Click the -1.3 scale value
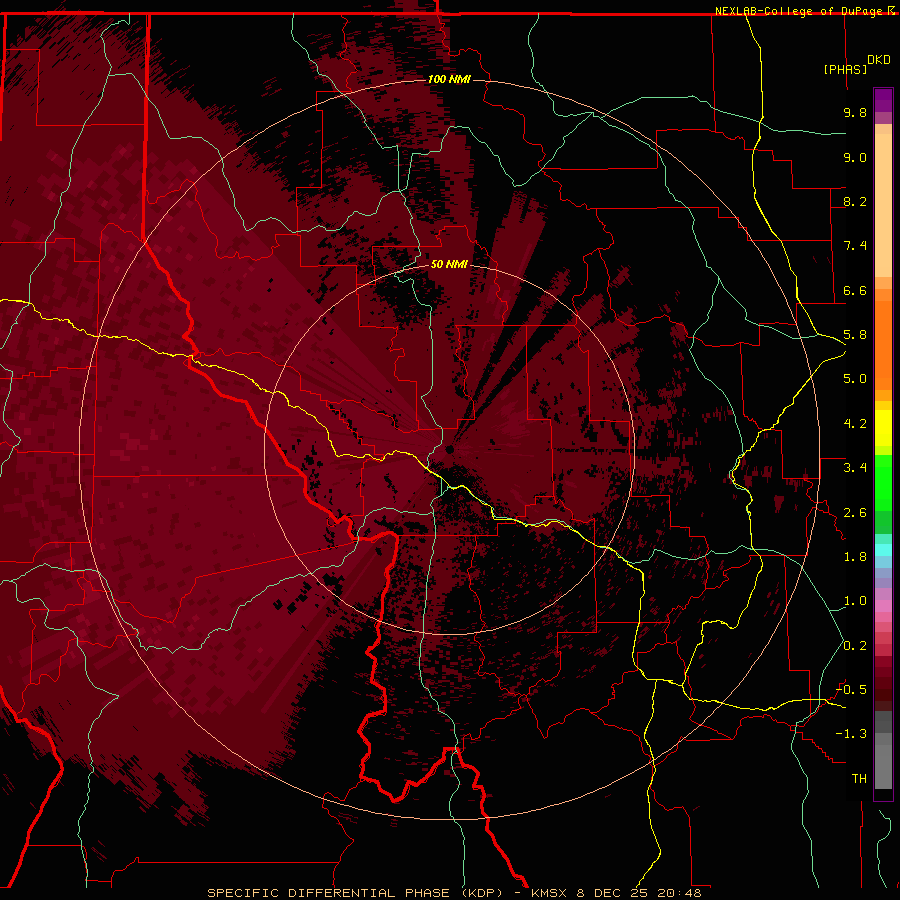 tap(851, 734)
